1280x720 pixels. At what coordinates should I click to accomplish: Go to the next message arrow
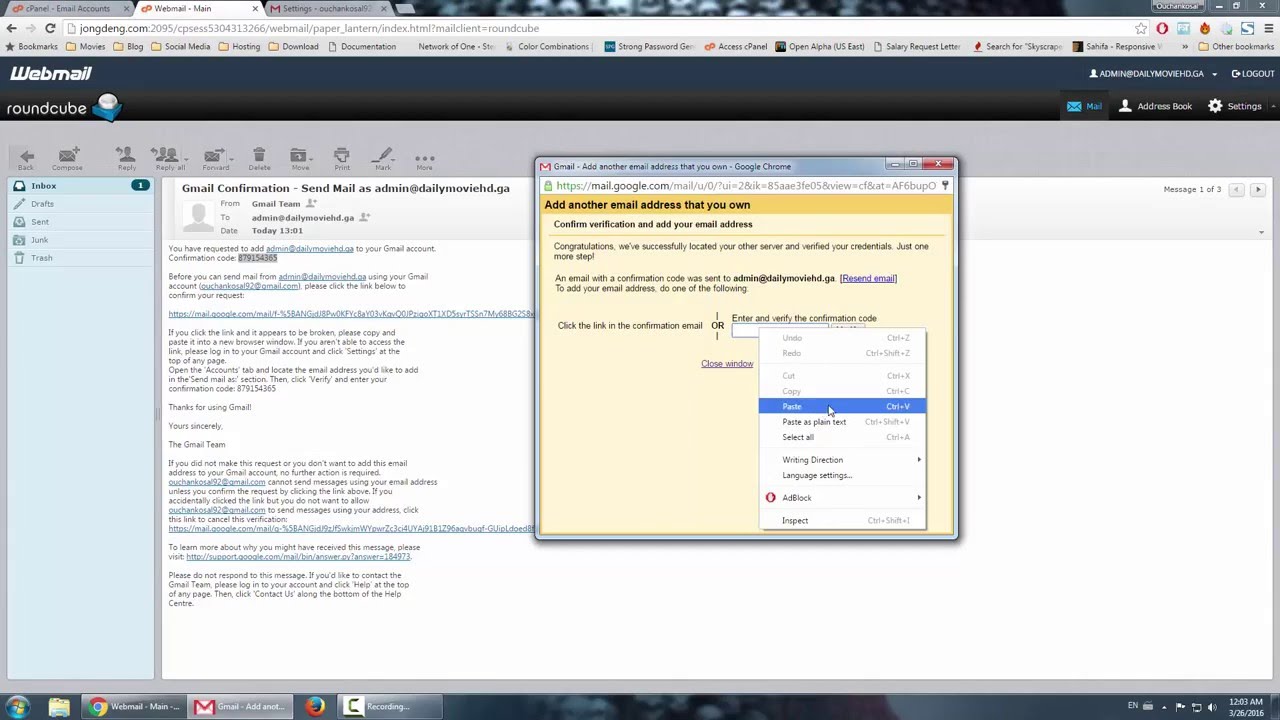tap(1258, 189)
